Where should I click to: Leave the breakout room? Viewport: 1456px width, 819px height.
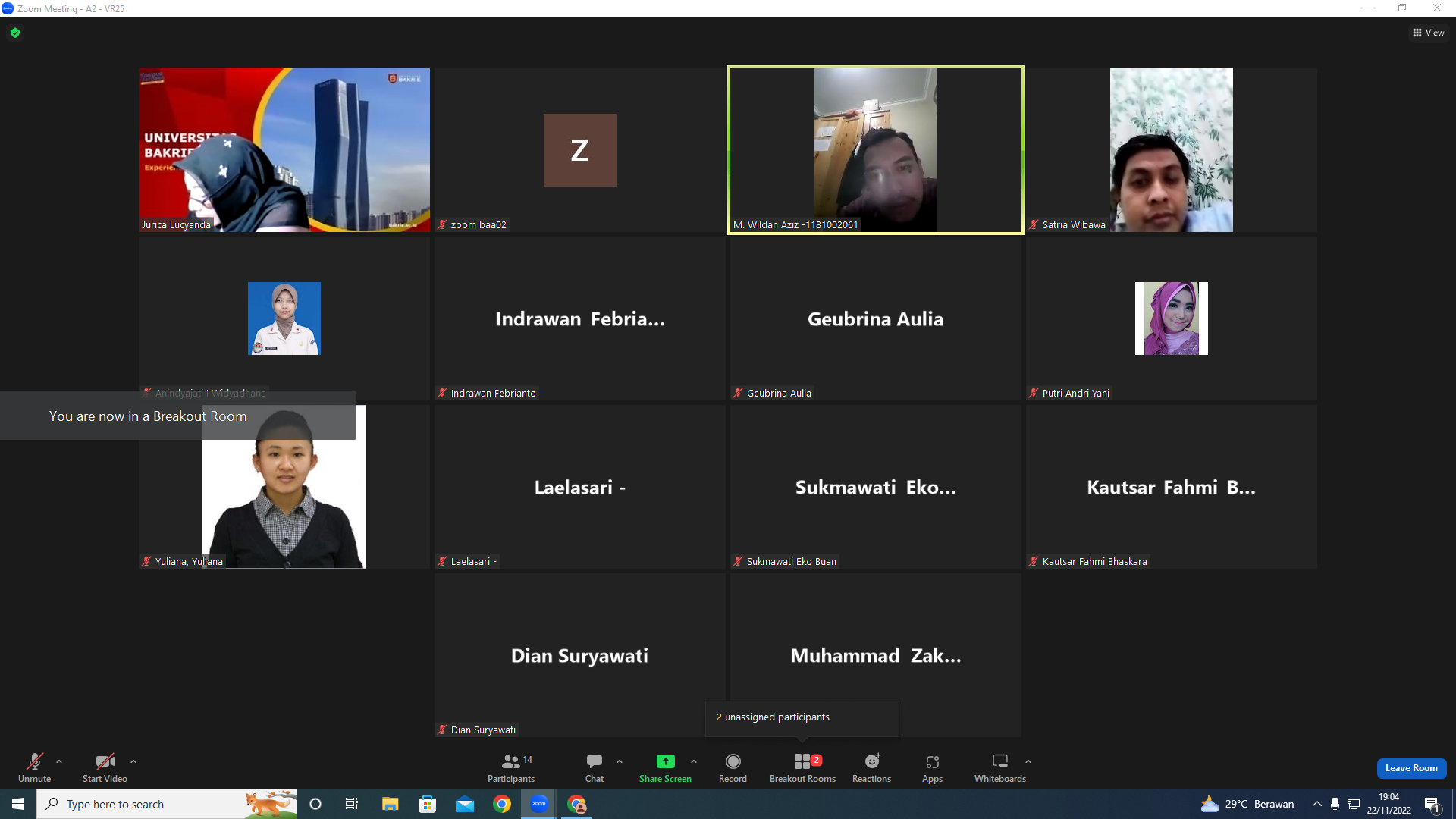(1411, 768)
